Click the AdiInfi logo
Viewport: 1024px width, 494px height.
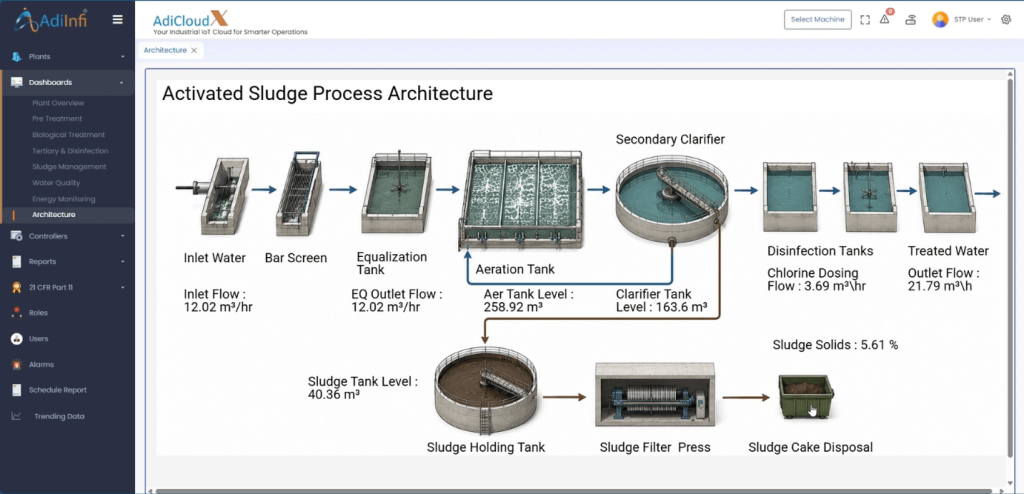point(51,20)
